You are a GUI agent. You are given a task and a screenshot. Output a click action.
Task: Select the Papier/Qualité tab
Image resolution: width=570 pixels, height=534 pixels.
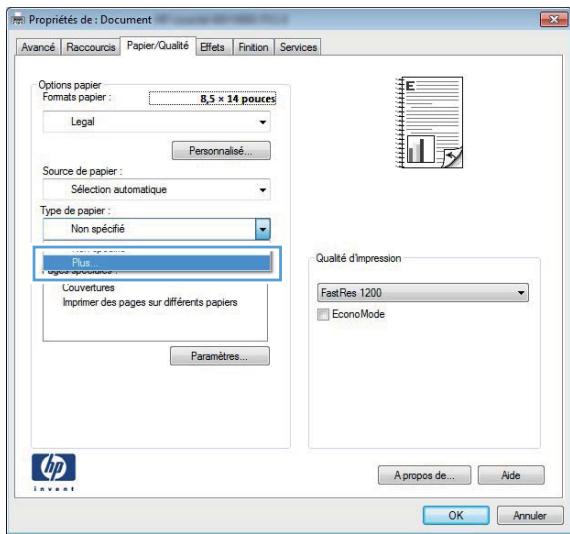click(x=158, y=46)
